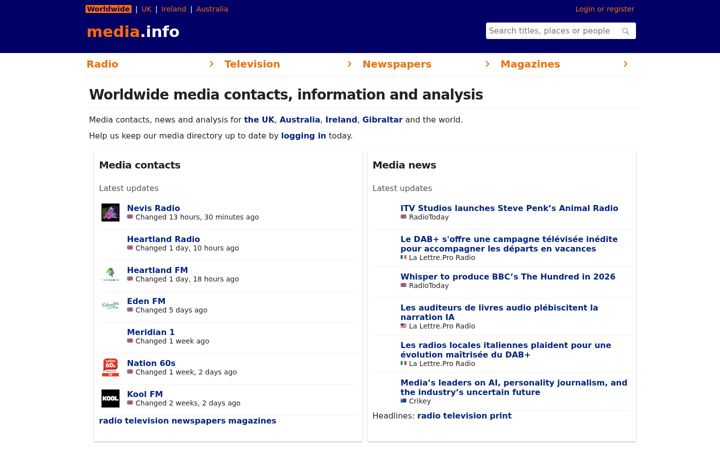The width and height of the screenshot is (720, 450).
Task: Open the livres audio narration IA article
Action: point(499,312)
